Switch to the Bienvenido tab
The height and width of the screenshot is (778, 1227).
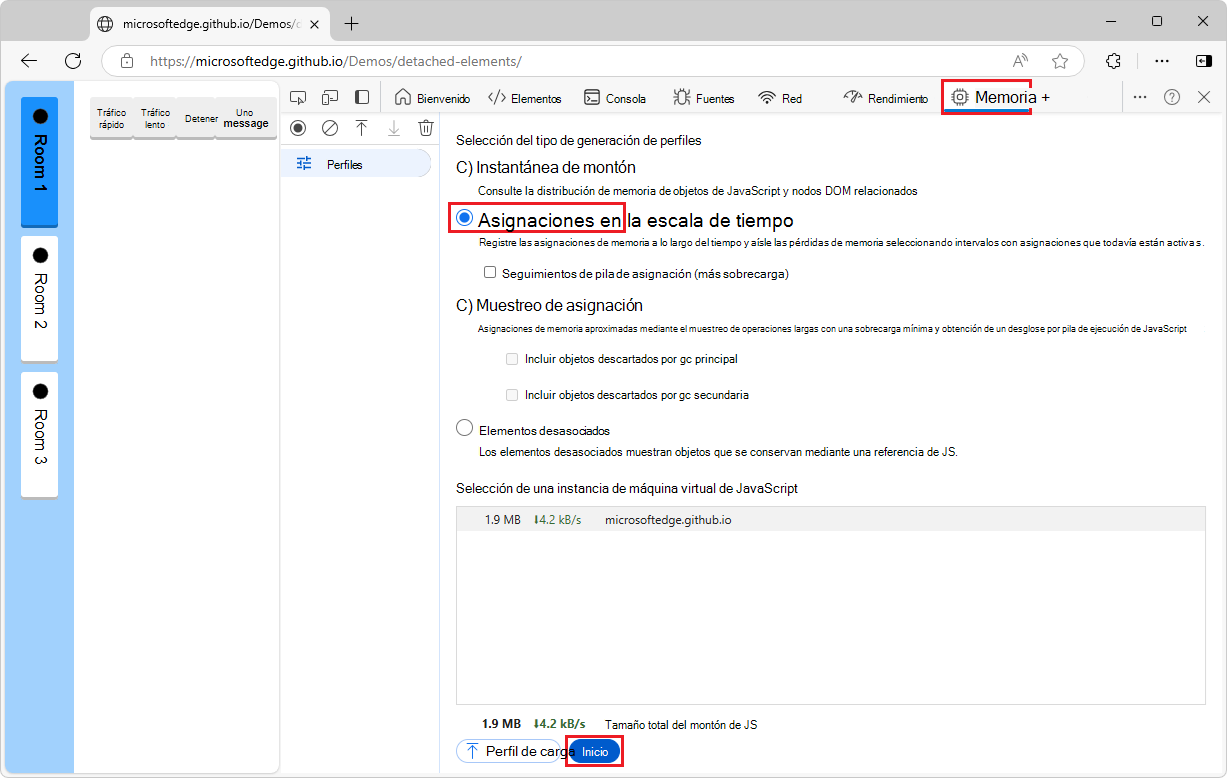pos(432,98)
